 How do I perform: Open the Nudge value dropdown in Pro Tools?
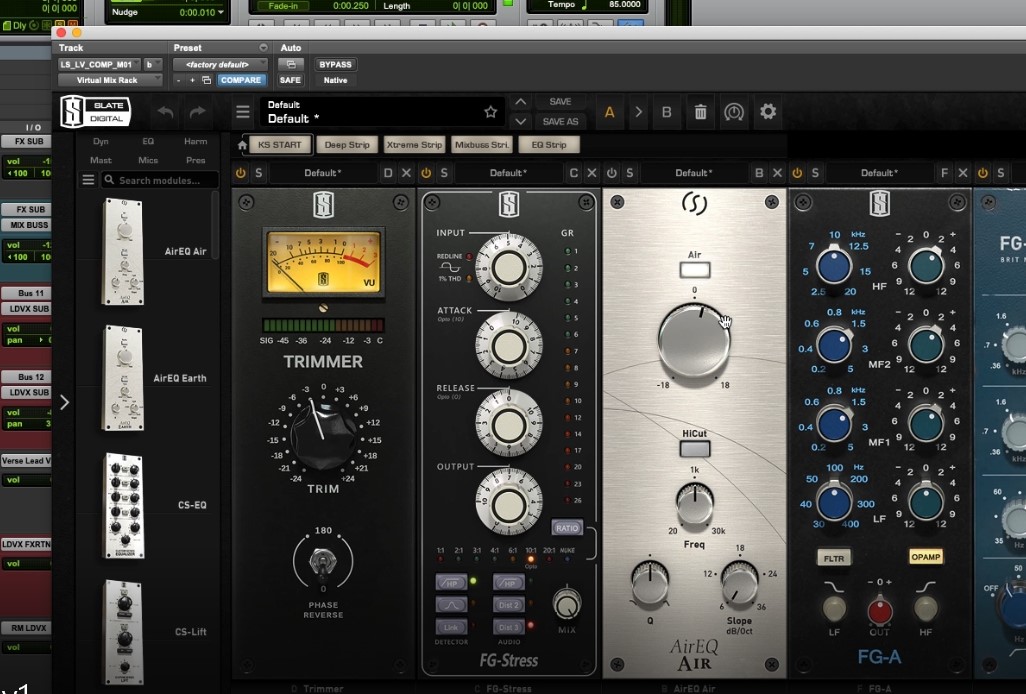tap(221, 12)
